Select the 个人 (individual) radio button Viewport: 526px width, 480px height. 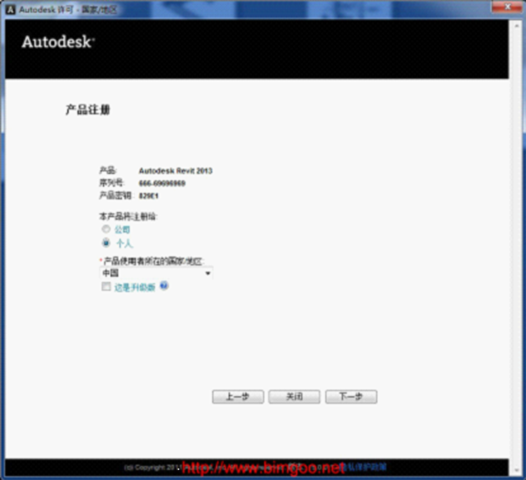tap(106, 243)
